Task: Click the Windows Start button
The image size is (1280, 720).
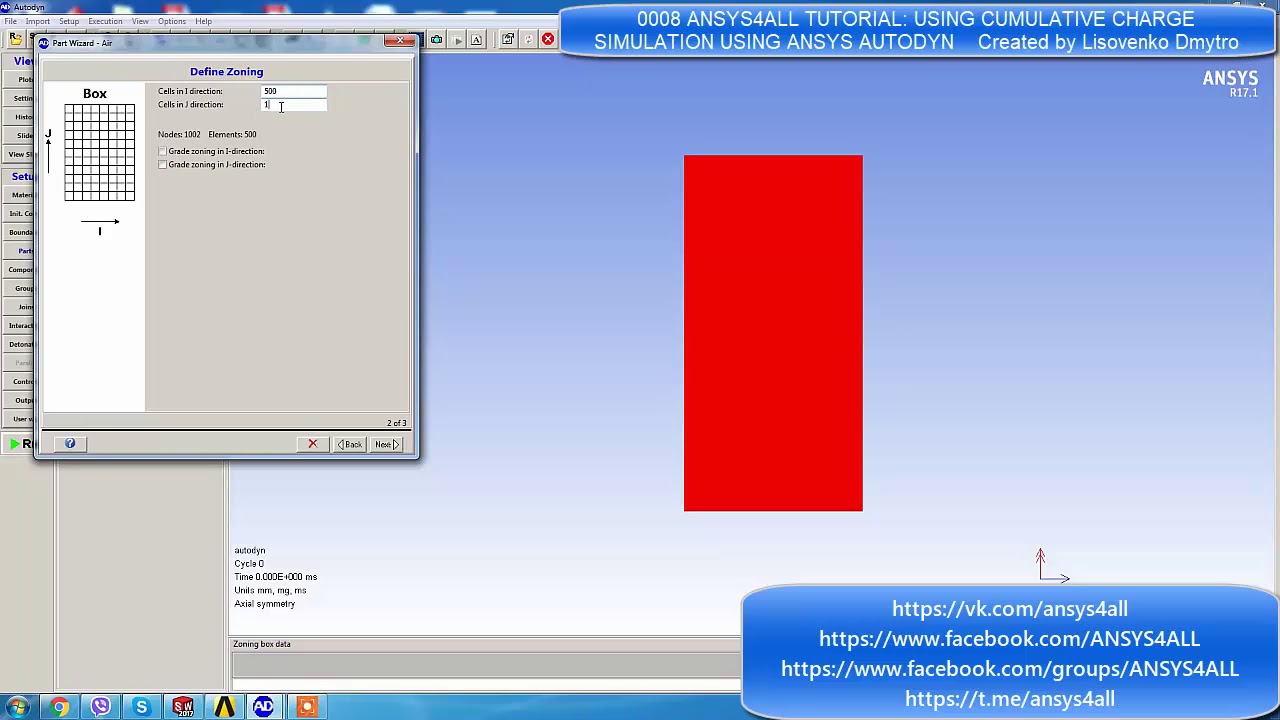Action: tap(18, 707)
